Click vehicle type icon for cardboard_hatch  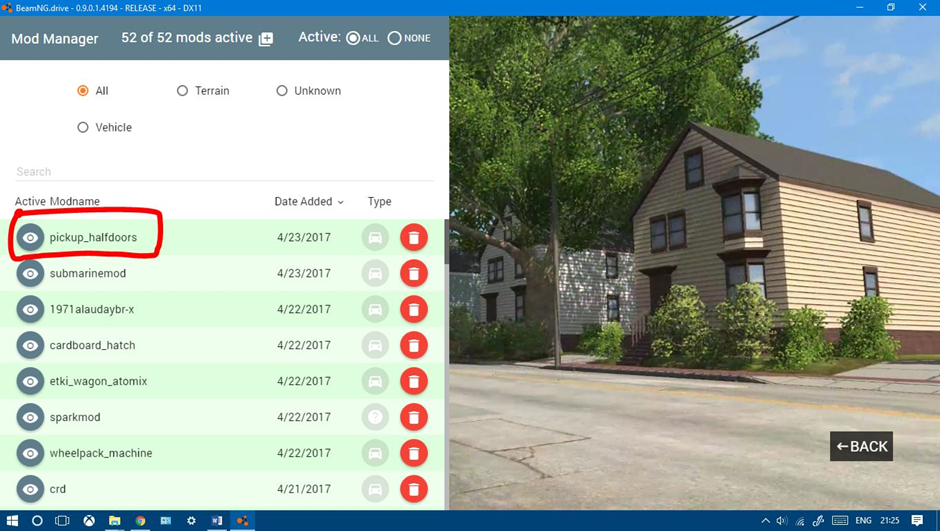[375, 345]
